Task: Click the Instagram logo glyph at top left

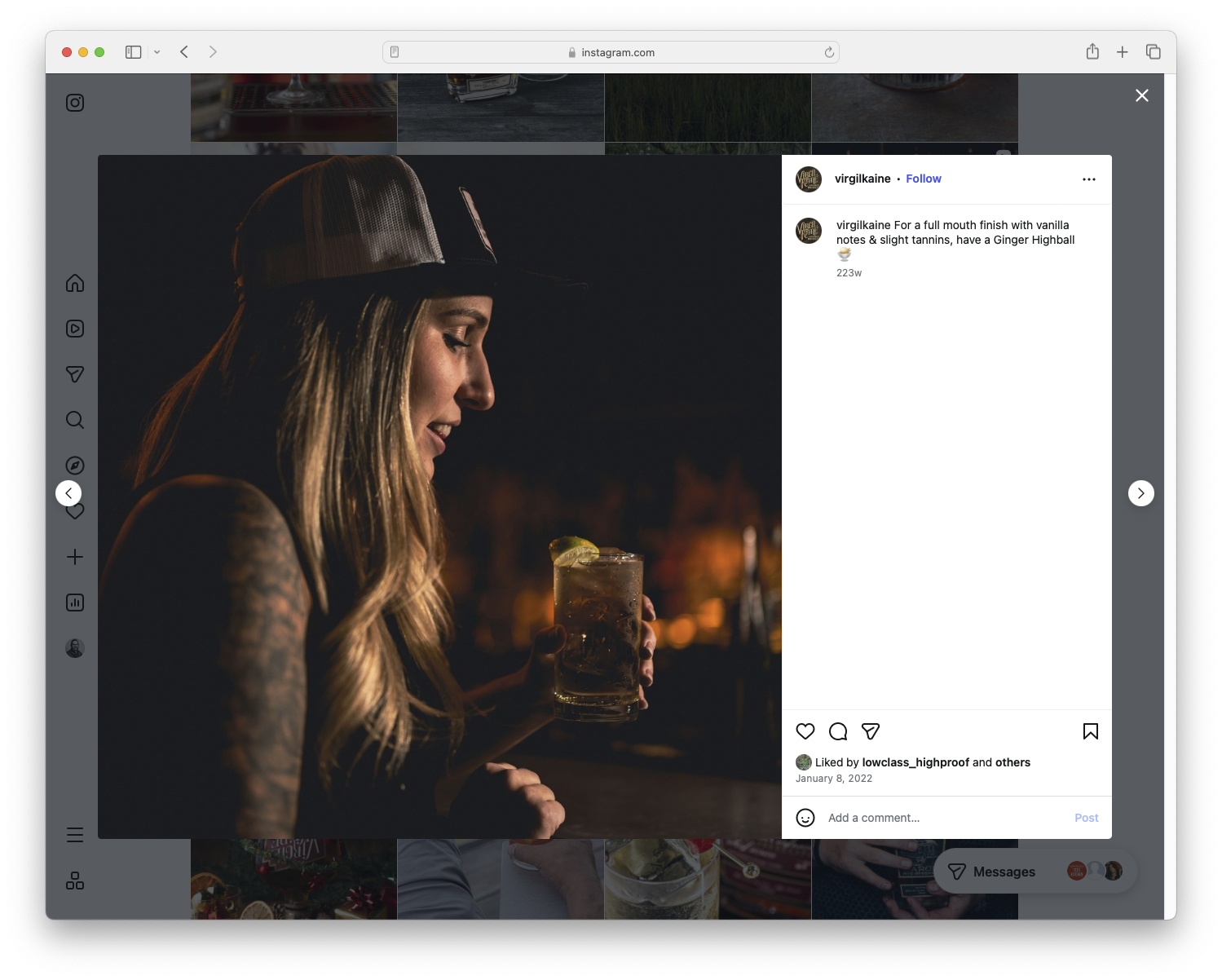Action: (75, 103)
